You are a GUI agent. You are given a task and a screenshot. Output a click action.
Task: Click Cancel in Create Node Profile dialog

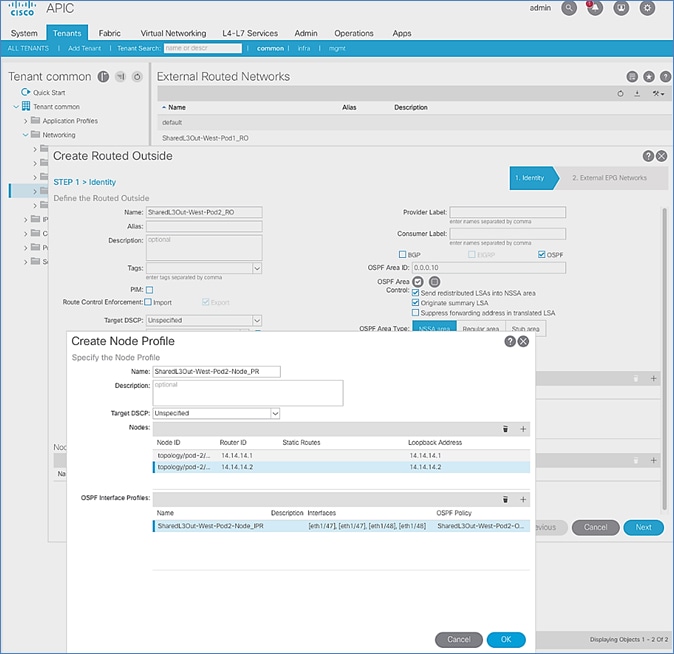459,639
